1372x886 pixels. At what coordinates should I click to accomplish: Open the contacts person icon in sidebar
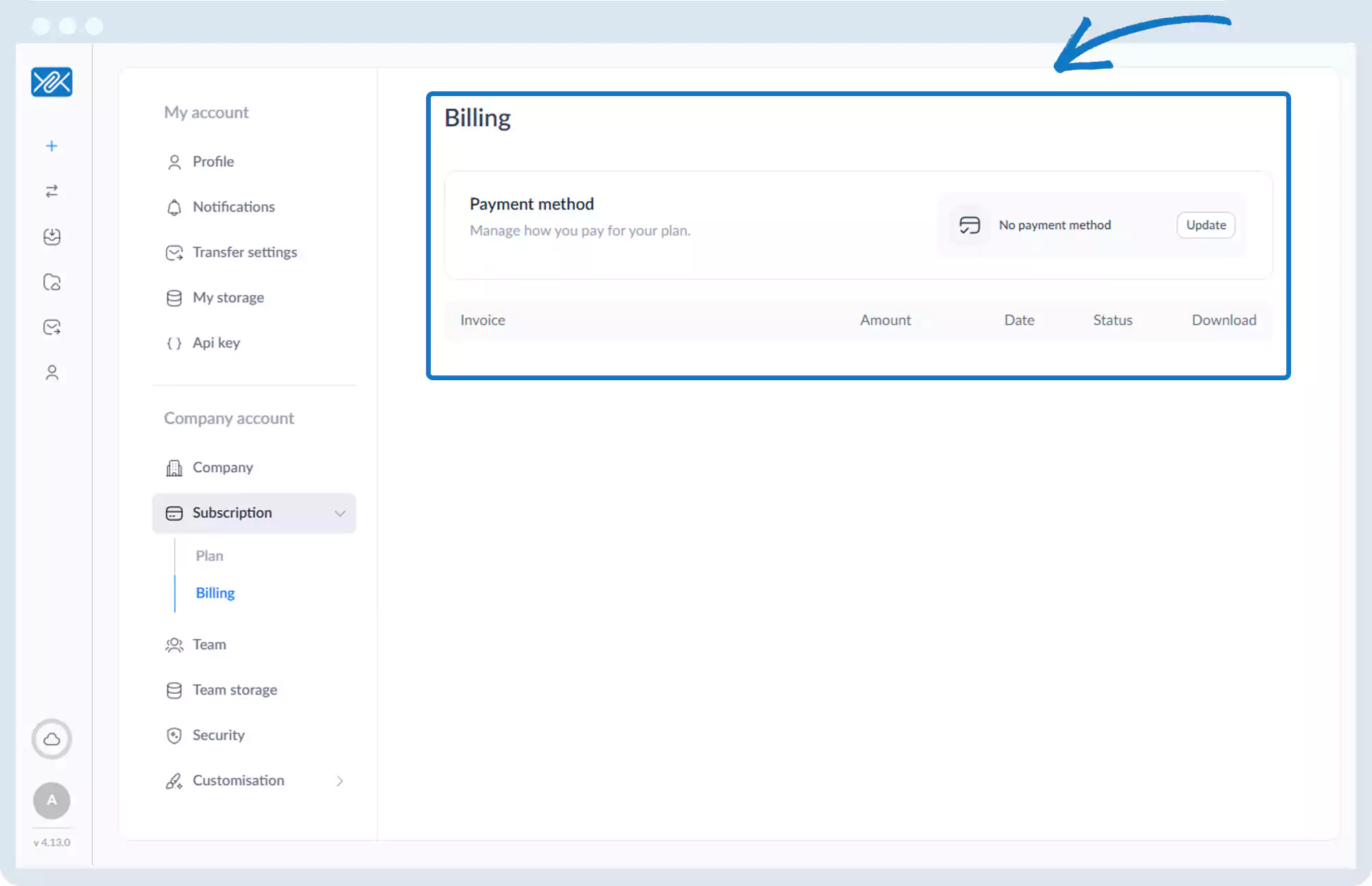pos(51,373)
